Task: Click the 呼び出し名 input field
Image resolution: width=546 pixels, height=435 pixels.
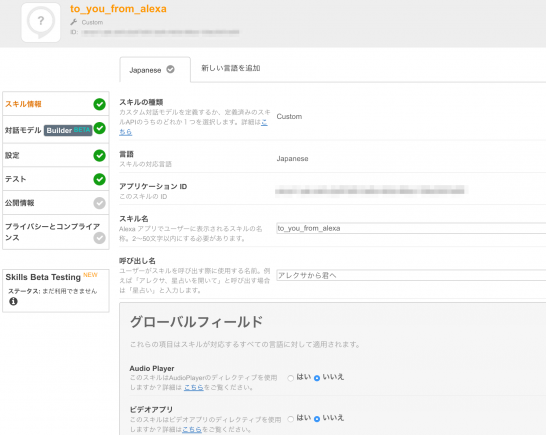Action: 411,275
